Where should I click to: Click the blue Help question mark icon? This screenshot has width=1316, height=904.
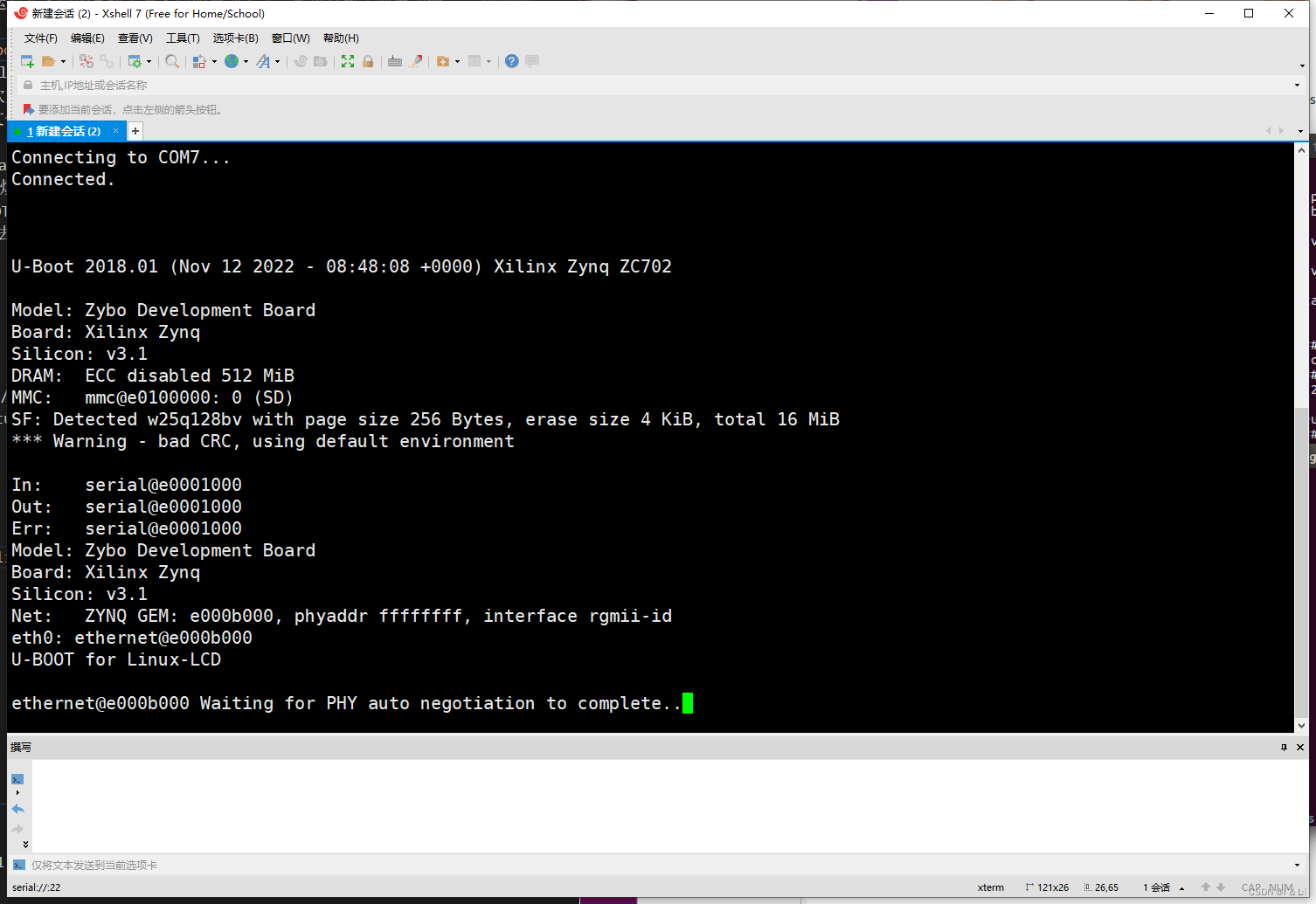tap(512, 61)
